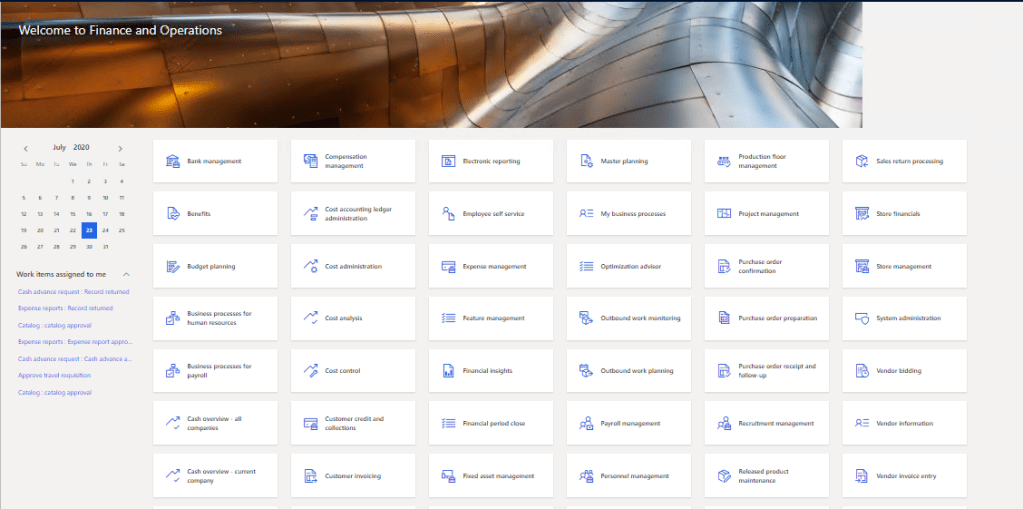Go to next month in calendar

[x=121, y=148]
